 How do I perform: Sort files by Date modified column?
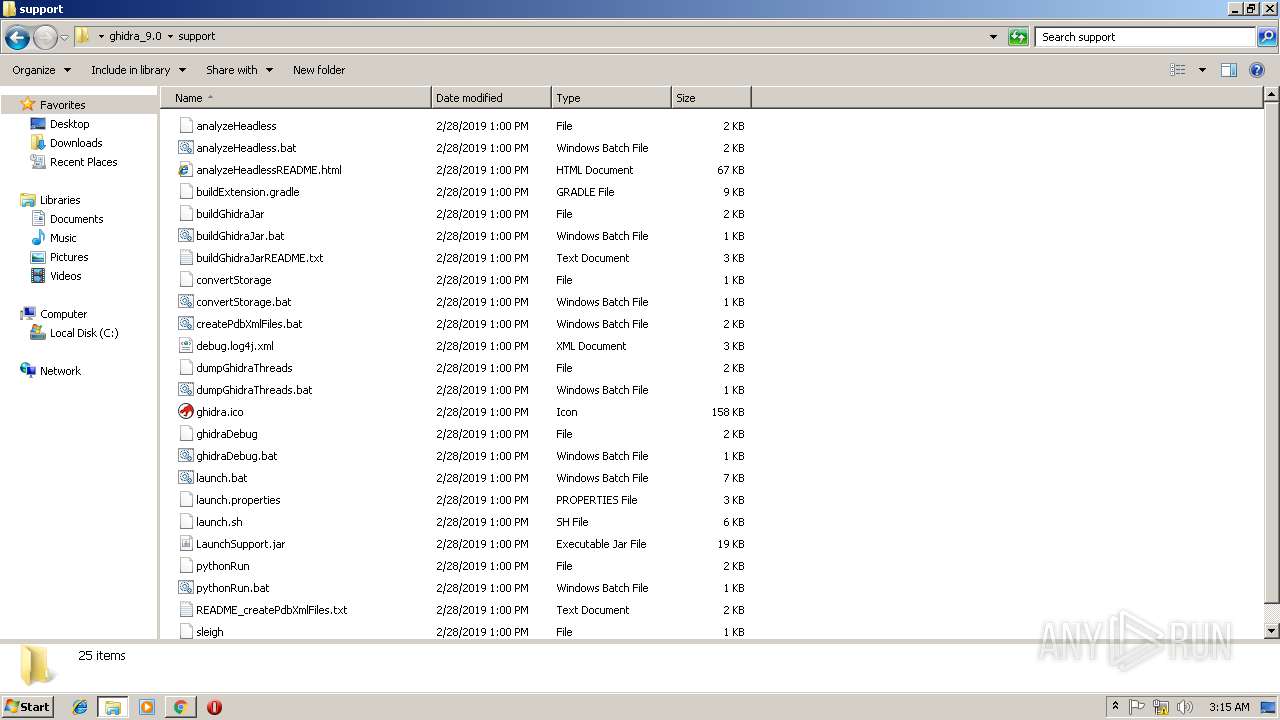(x=491, y=98)
